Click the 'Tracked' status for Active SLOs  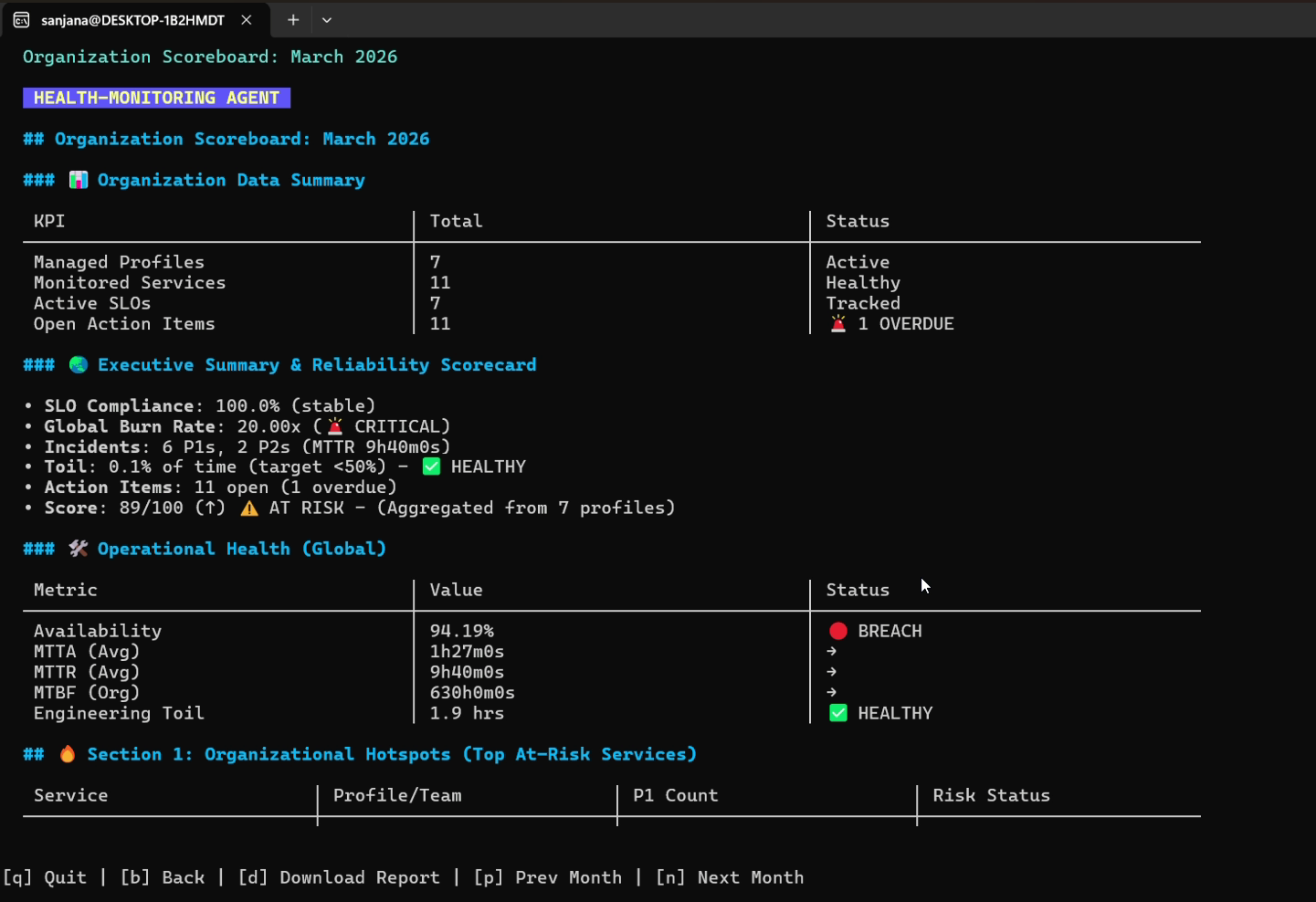[x=863, y=303]
